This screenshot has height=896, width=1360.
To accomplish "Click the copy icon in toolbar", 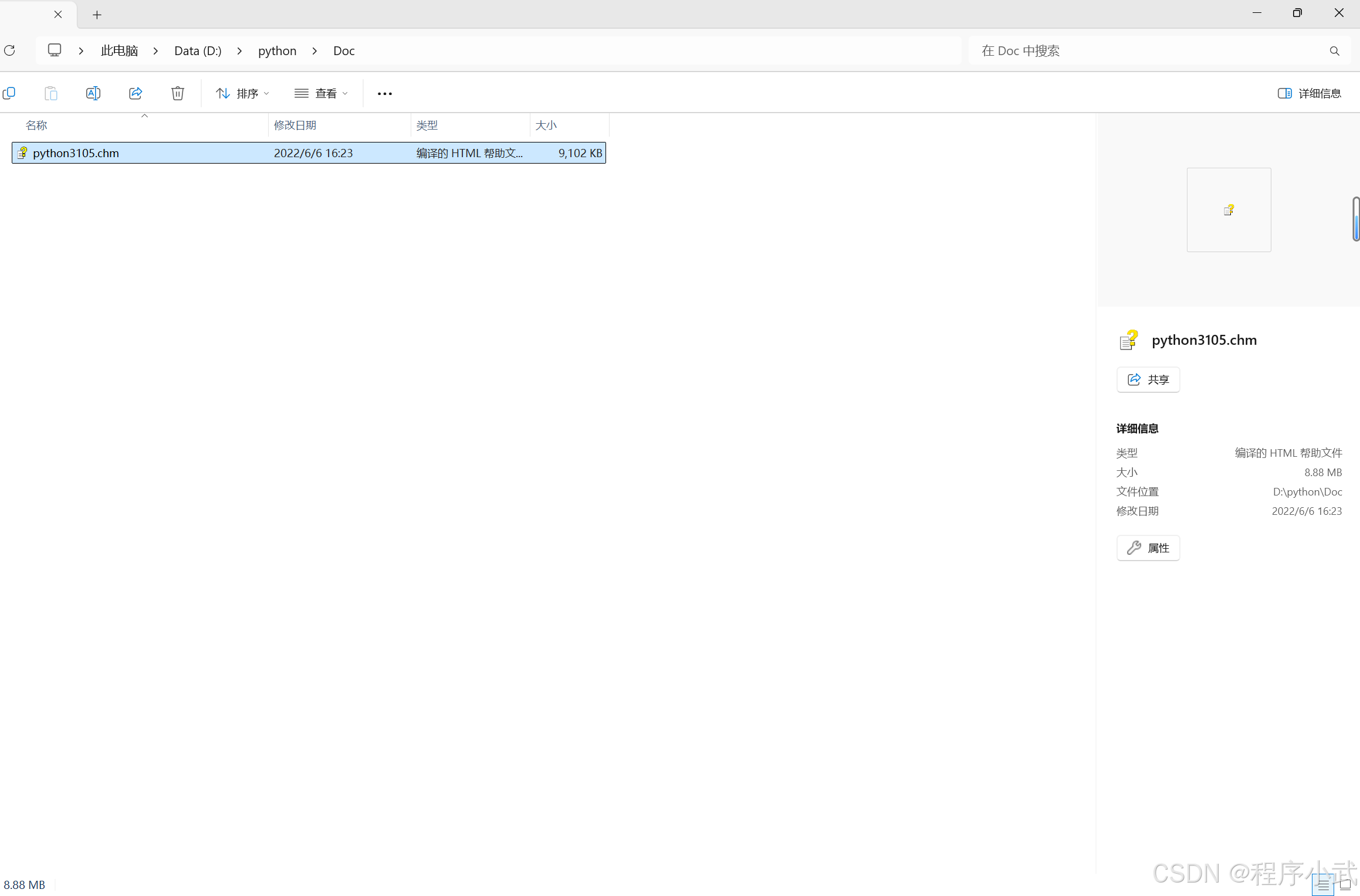I will coord(9,93).
